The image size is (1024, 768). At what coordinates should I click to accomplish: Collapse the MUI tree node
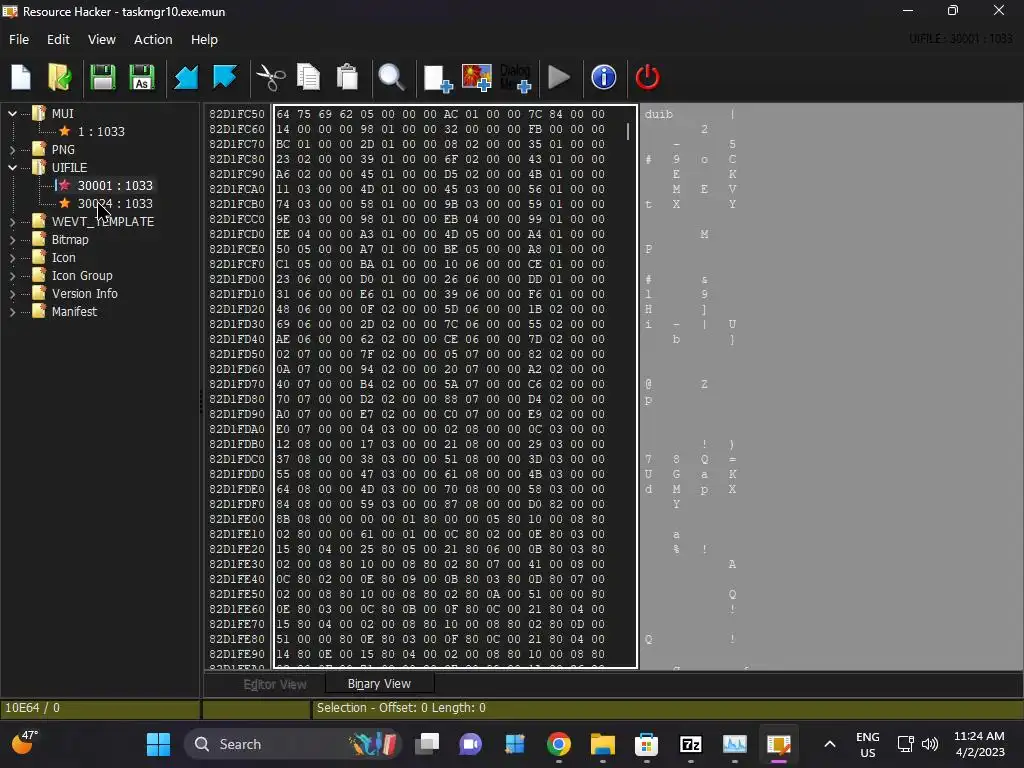coord(12,114)
